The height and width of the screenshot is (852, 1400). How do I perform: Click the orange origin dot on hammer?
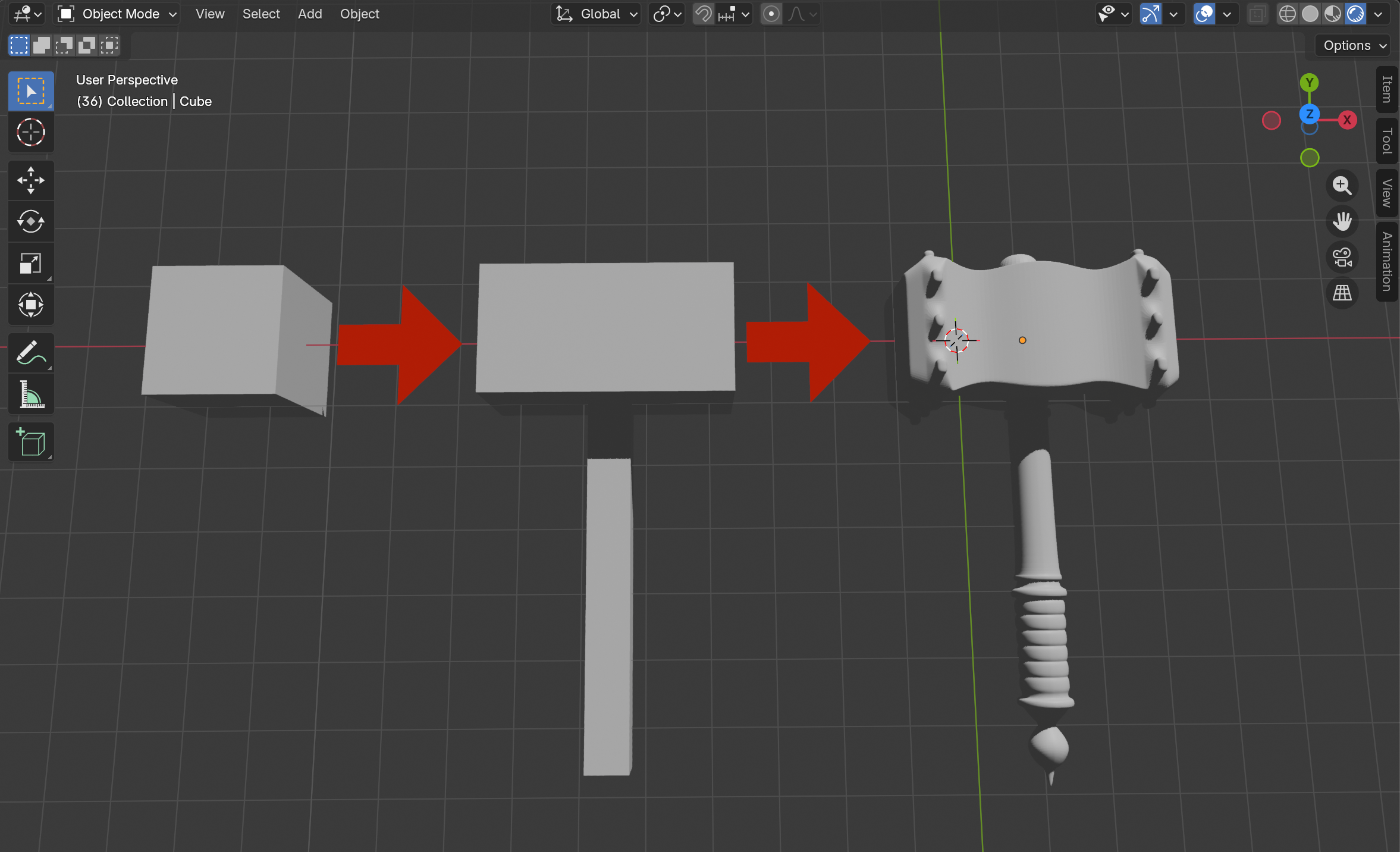1022,340
